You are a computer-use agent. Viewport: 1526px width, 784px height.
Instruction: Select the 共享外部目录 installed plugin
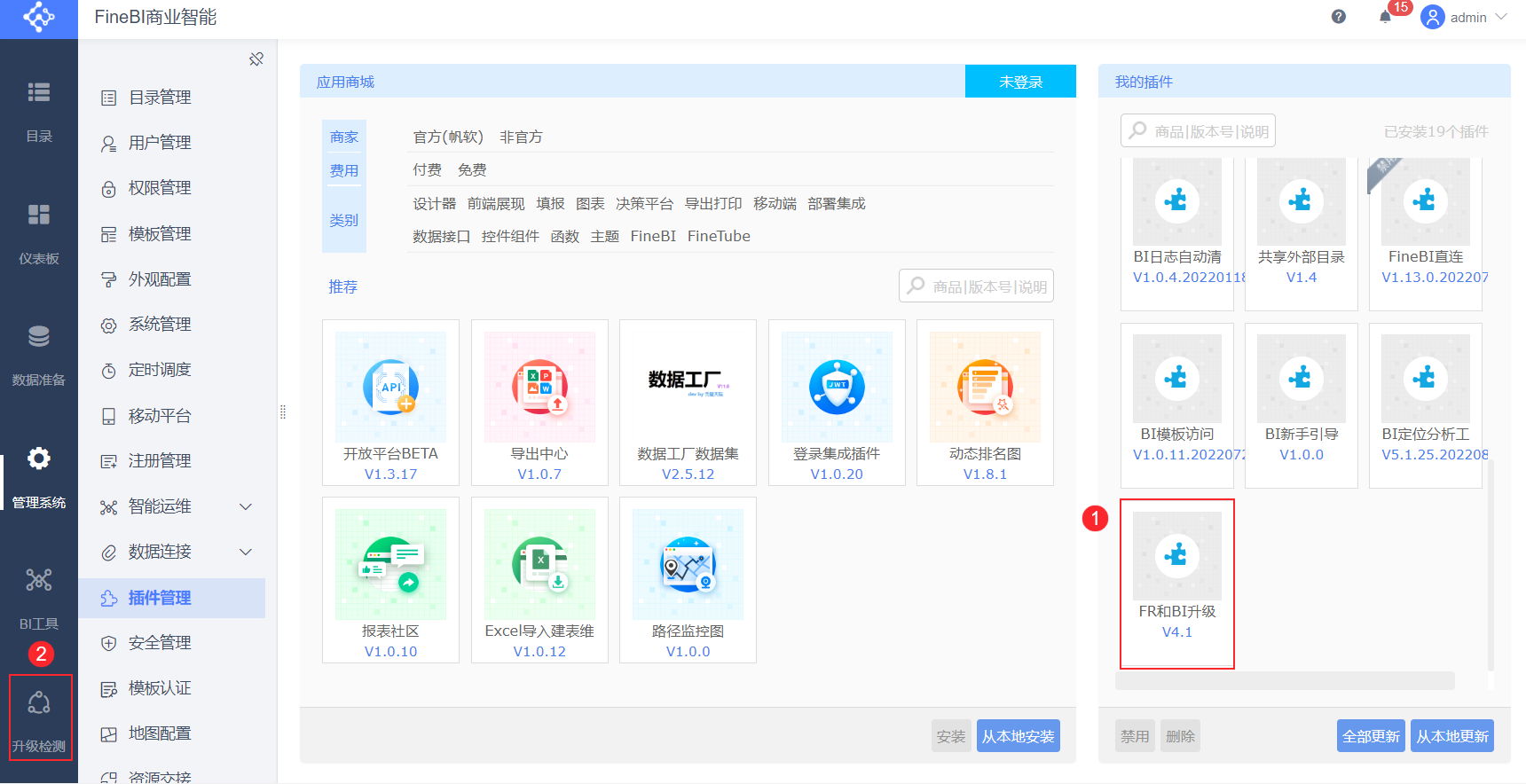(x=1302, y=233)
